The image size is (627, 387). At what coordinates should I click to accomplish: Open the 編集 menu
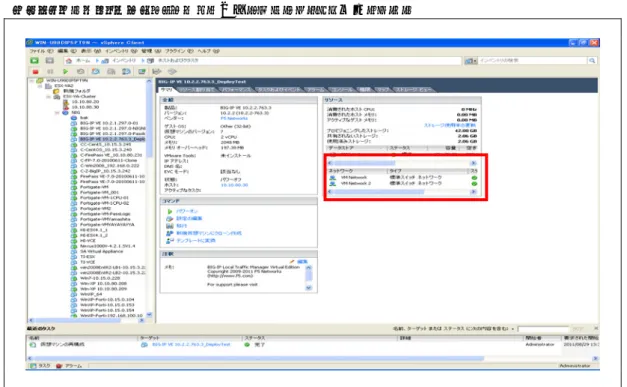[67, 51]
